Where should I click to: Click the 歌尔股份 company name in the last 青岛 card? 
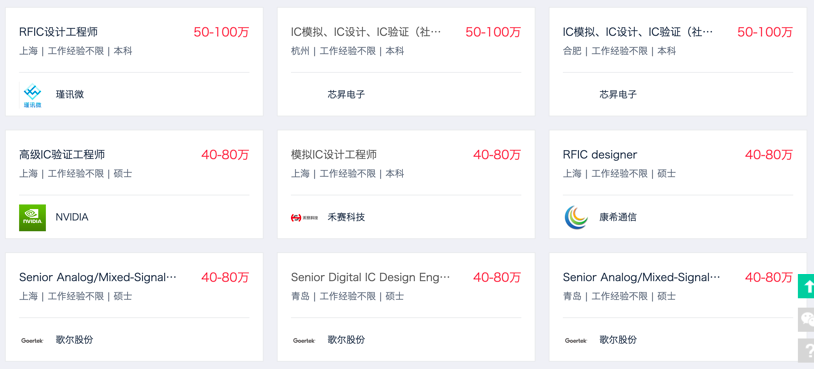coord(618,340)
